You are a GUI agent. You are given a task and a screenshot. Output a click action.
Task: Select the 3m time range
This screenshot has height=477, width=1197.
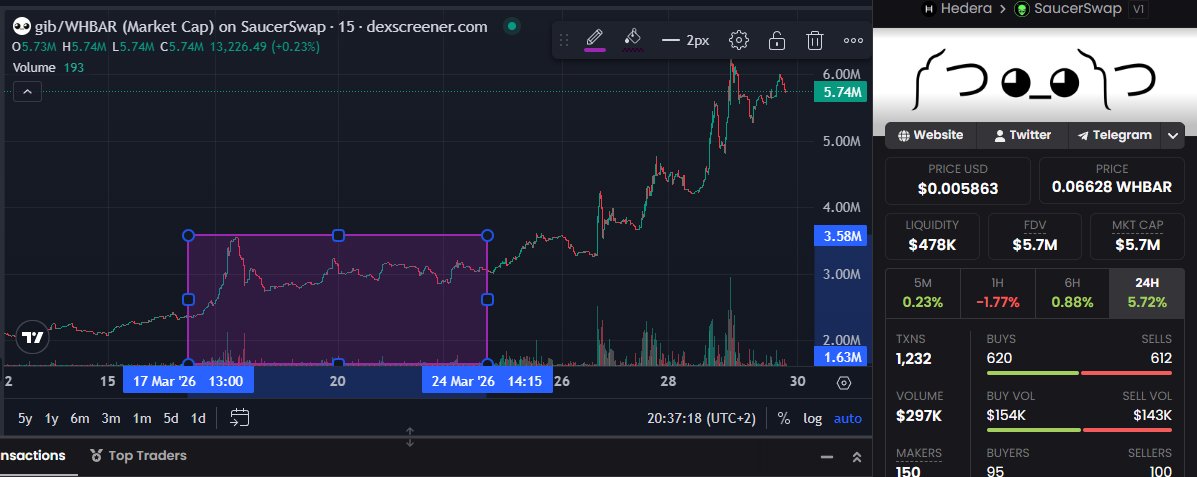[111, 418]
